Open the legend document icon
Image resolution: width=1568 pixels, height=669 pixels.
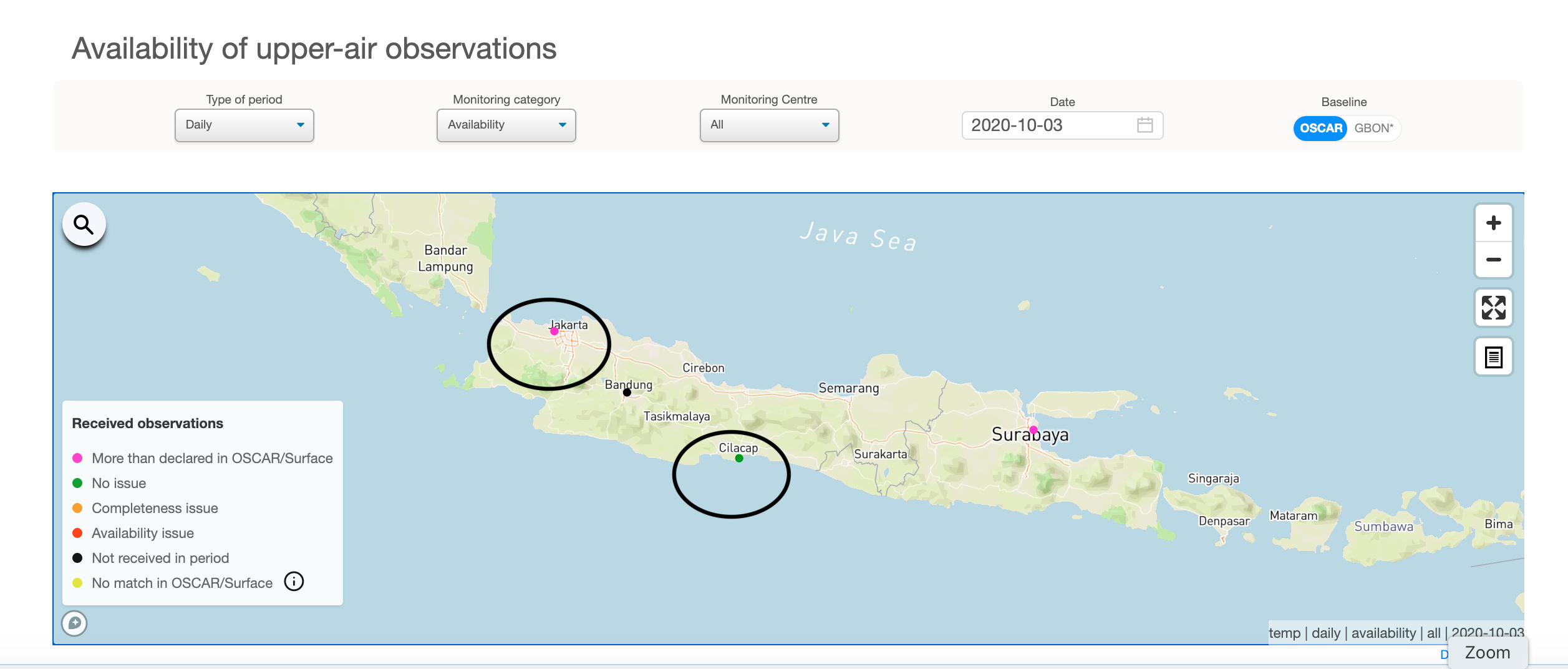point(1493,357)
